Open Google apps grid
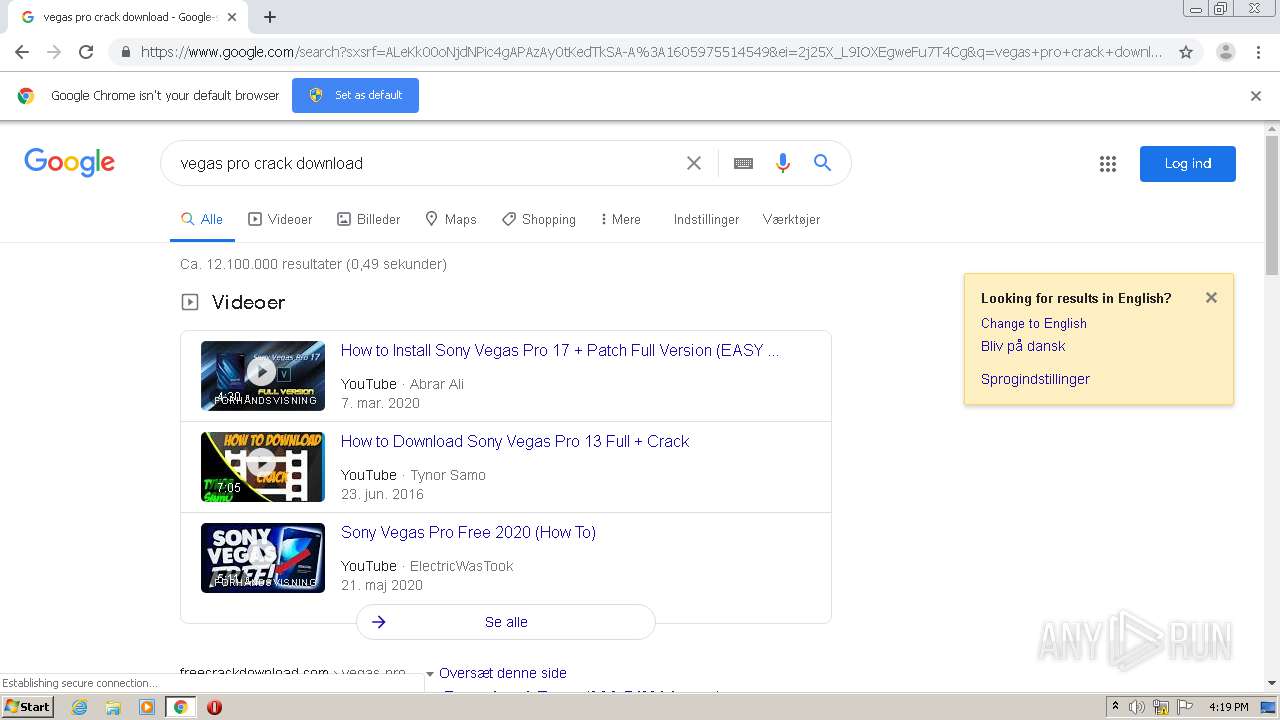The height and width of the screenshot is (720, 1280). point(1107,164)
